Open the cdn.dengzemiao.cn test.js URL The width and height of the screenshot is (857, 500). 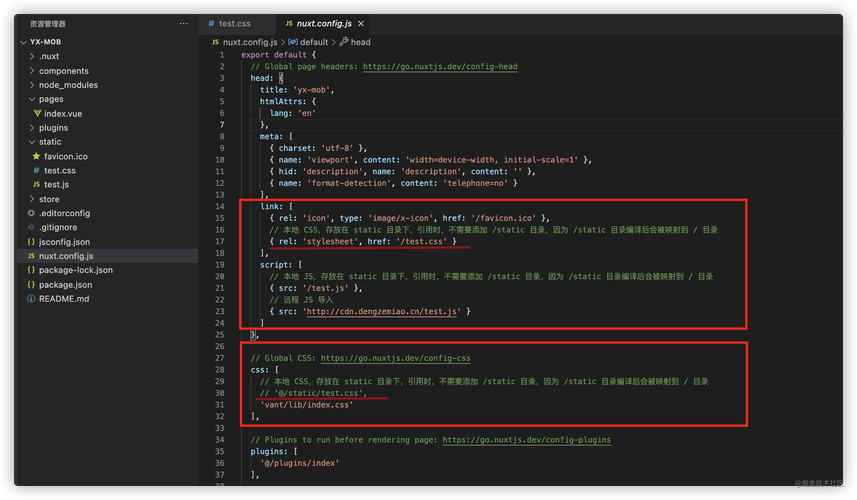coord(381,311)
